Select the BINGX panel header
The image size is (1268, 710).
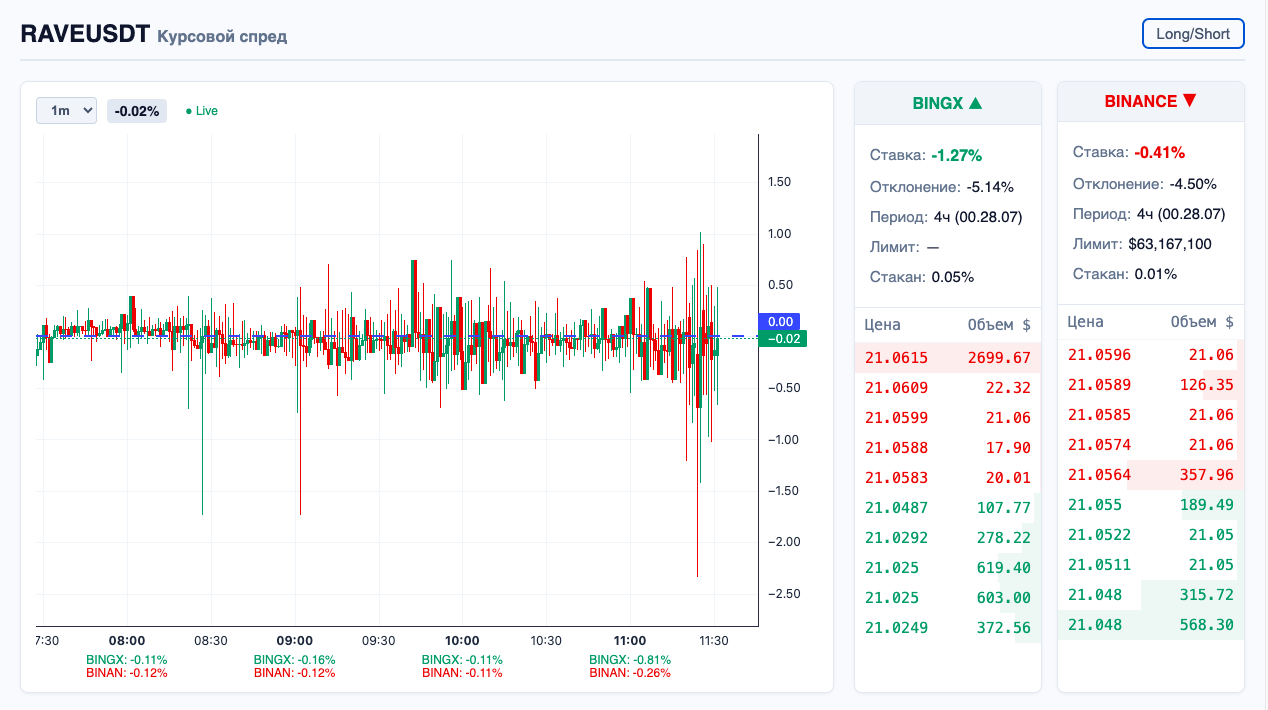(947, 101)
